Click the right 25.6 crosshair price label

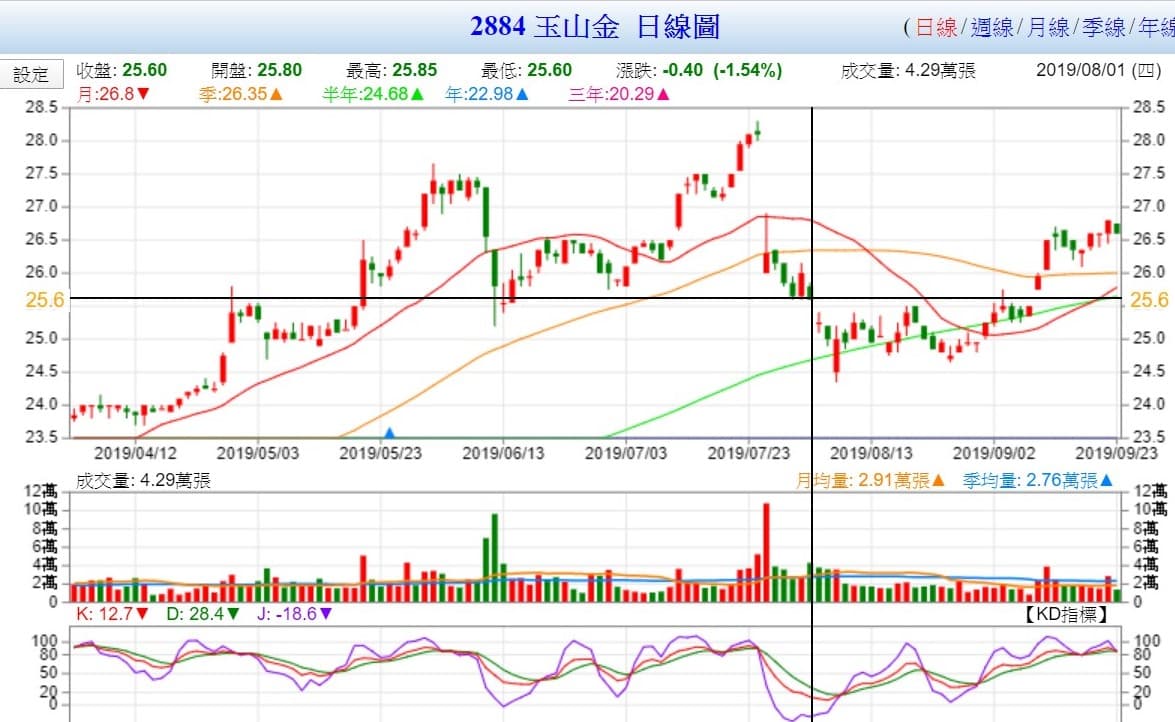click(x=1149, y=300)
